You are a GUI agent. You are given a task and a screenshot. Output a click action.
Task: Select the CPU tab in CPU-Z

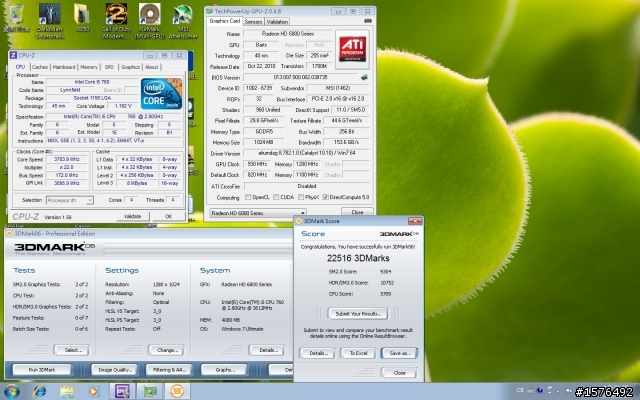pyautogui.click(x=20, y=67)
